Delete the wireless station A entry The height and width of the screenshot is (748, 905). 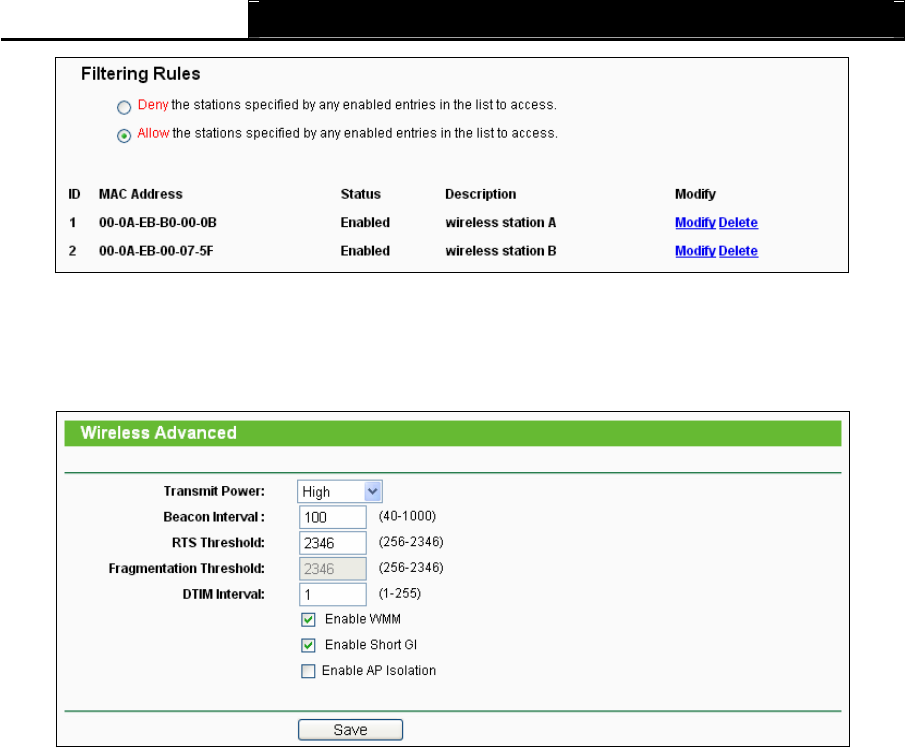(x=738, y=223)
